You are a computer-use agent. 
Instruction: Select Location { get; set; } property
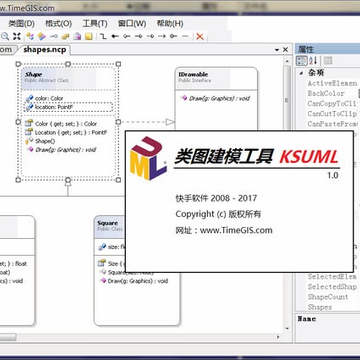pos(66,132)
